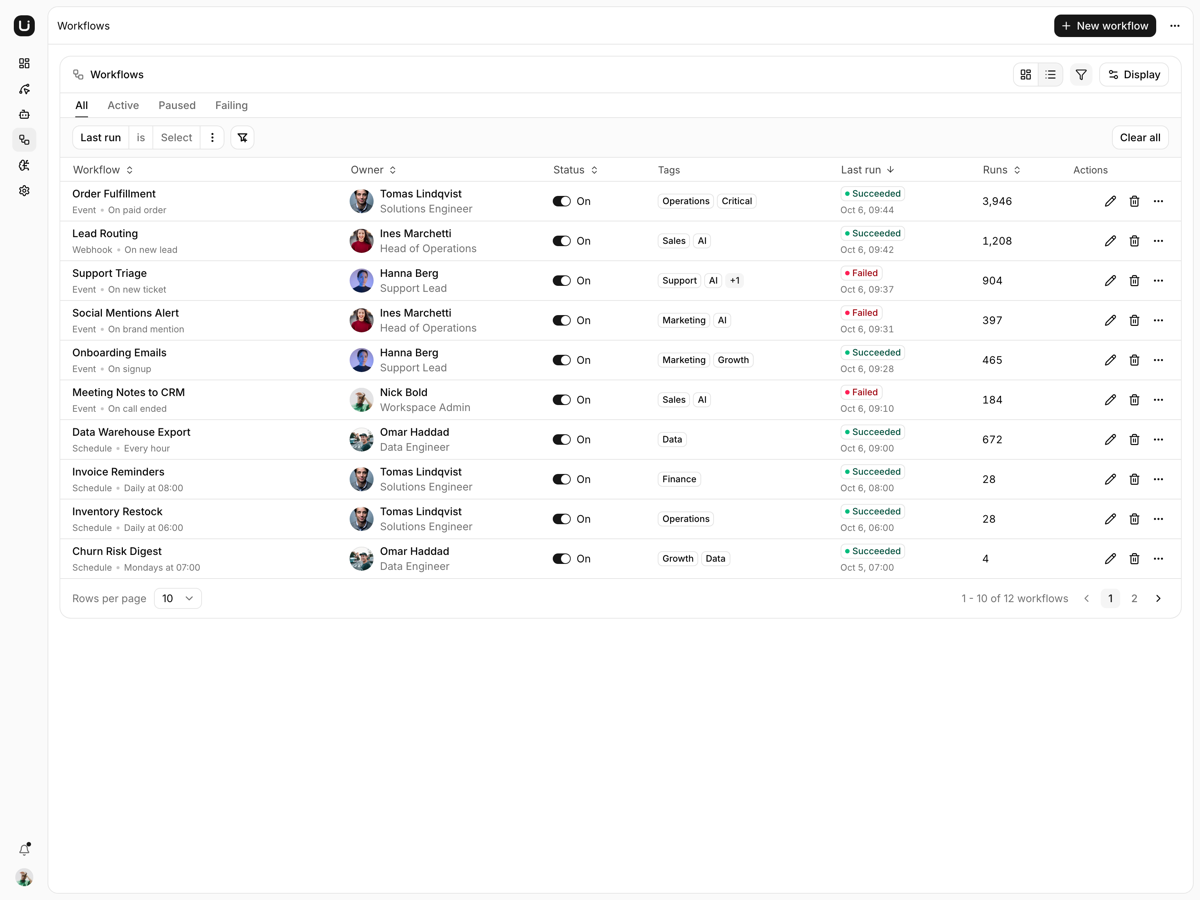Click Clear all filters

click(x=1140, y=138)
